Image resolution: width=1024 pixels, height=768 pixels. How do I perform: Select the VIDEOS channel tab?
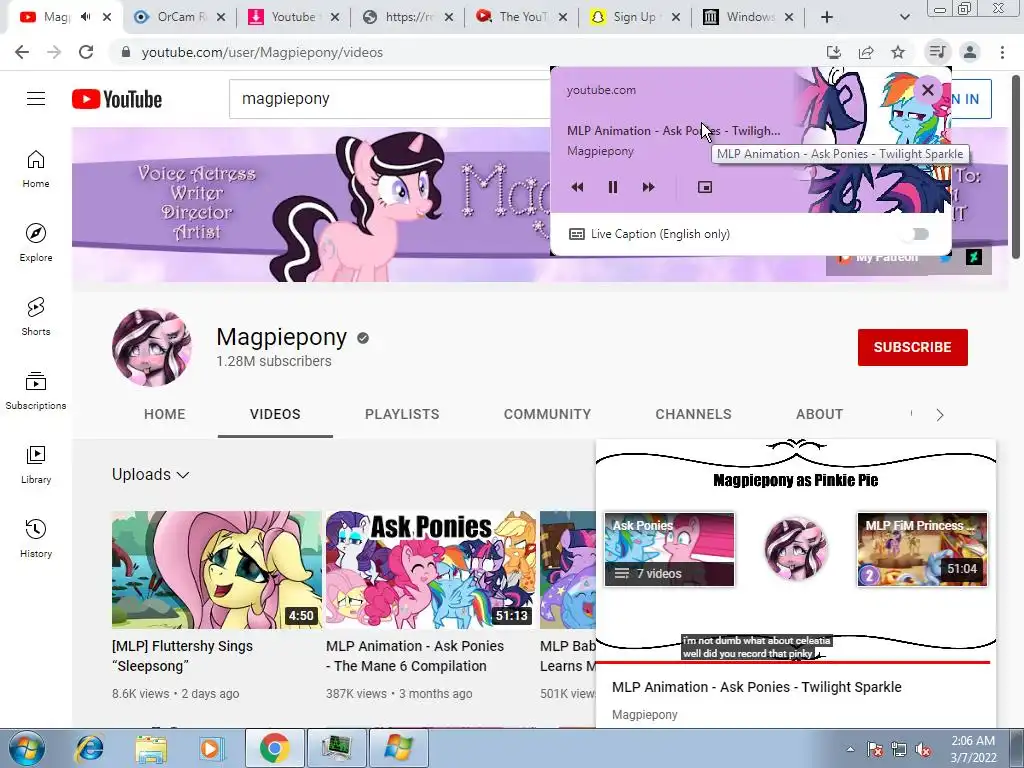(275, 415)
